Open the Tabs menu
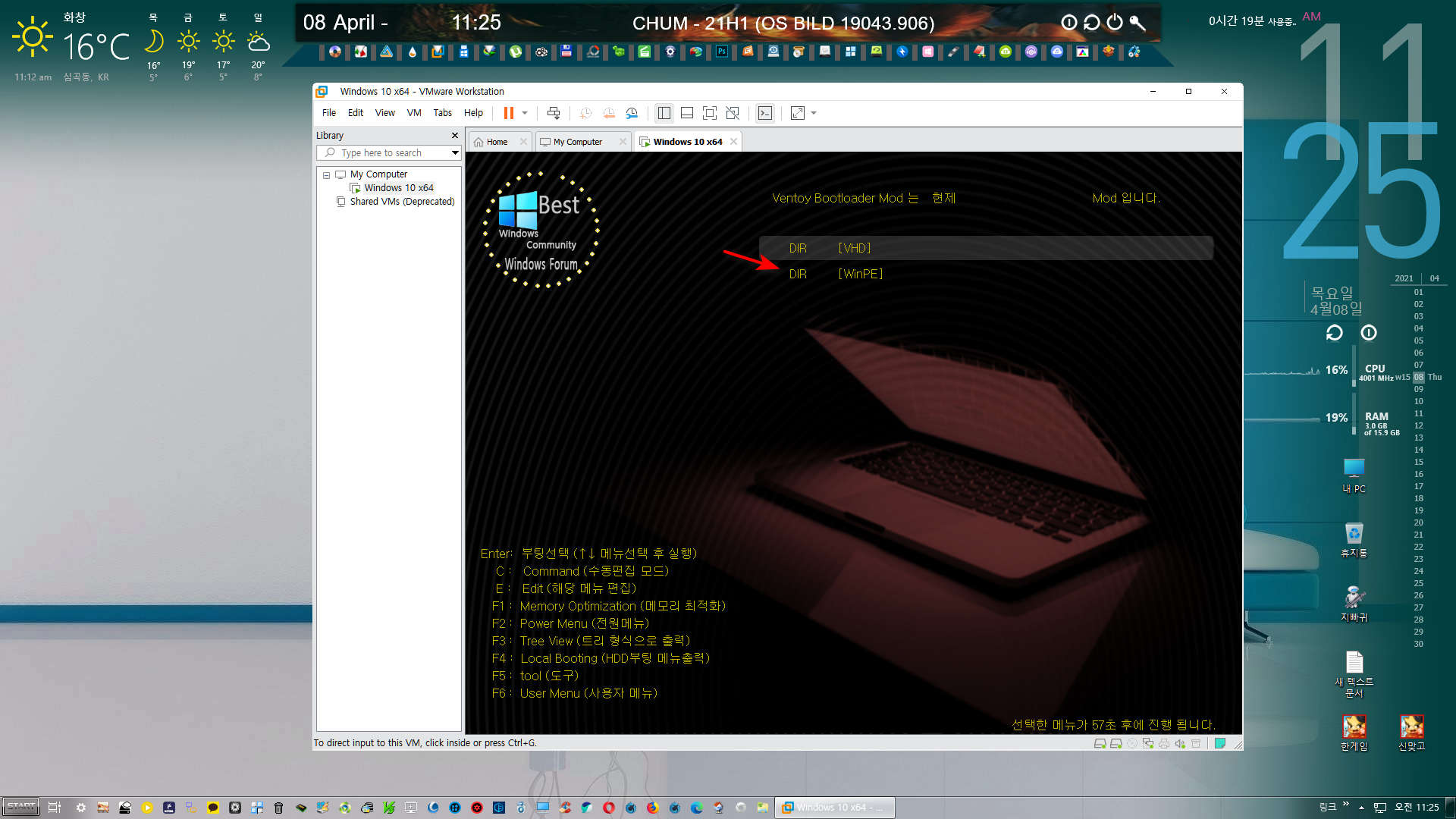Image resolution: width=1456 pixels, height=819 pixels. coord(442,113)
